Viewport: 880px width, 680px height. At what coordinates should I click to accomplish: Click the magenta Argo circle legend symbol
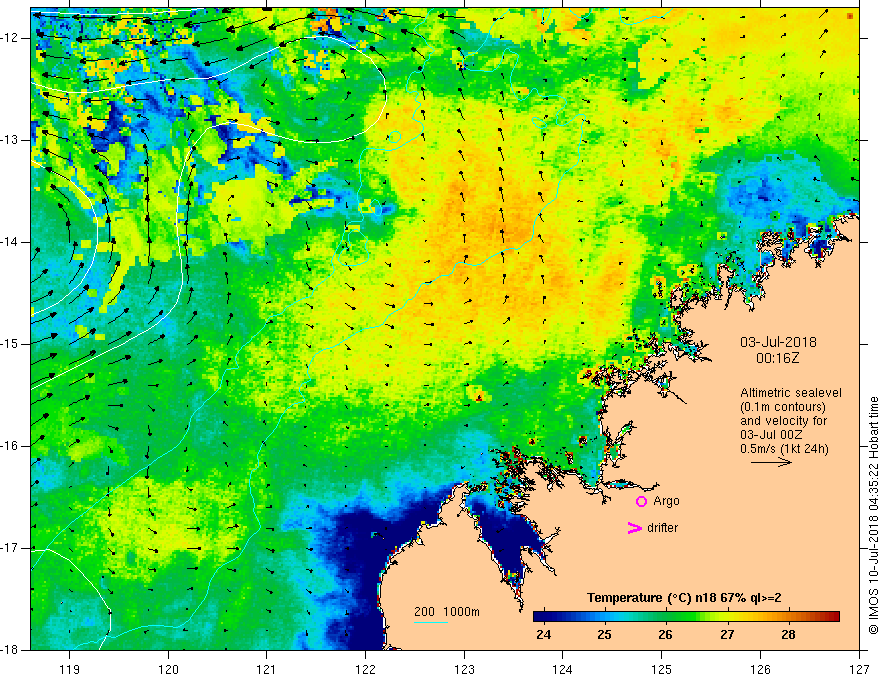tap(641, 502)
